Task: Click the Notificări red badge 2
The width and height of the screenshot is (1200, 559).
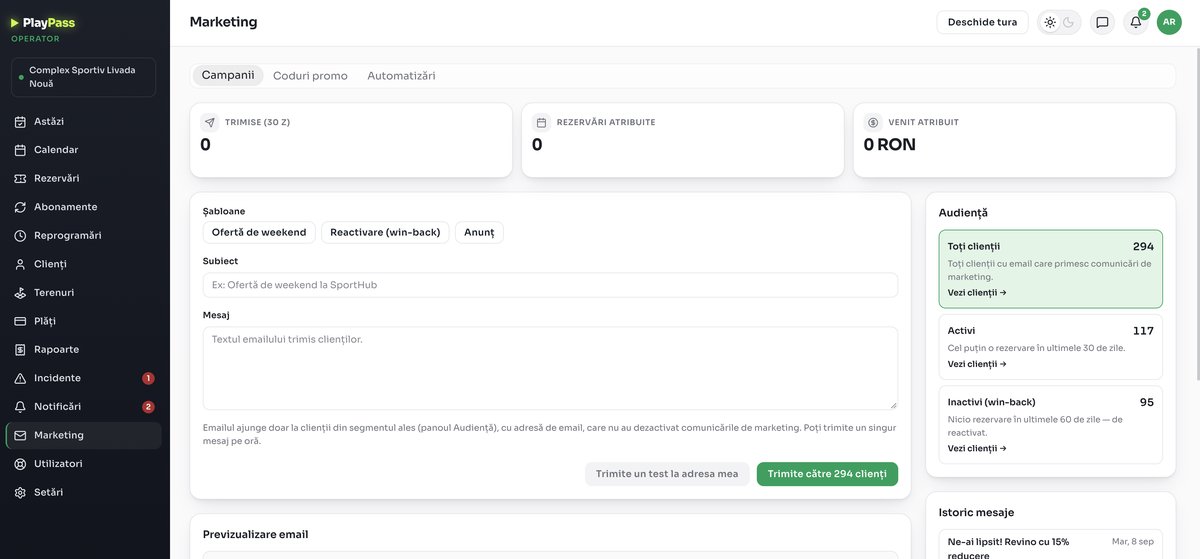Action: tap(148, 407)
